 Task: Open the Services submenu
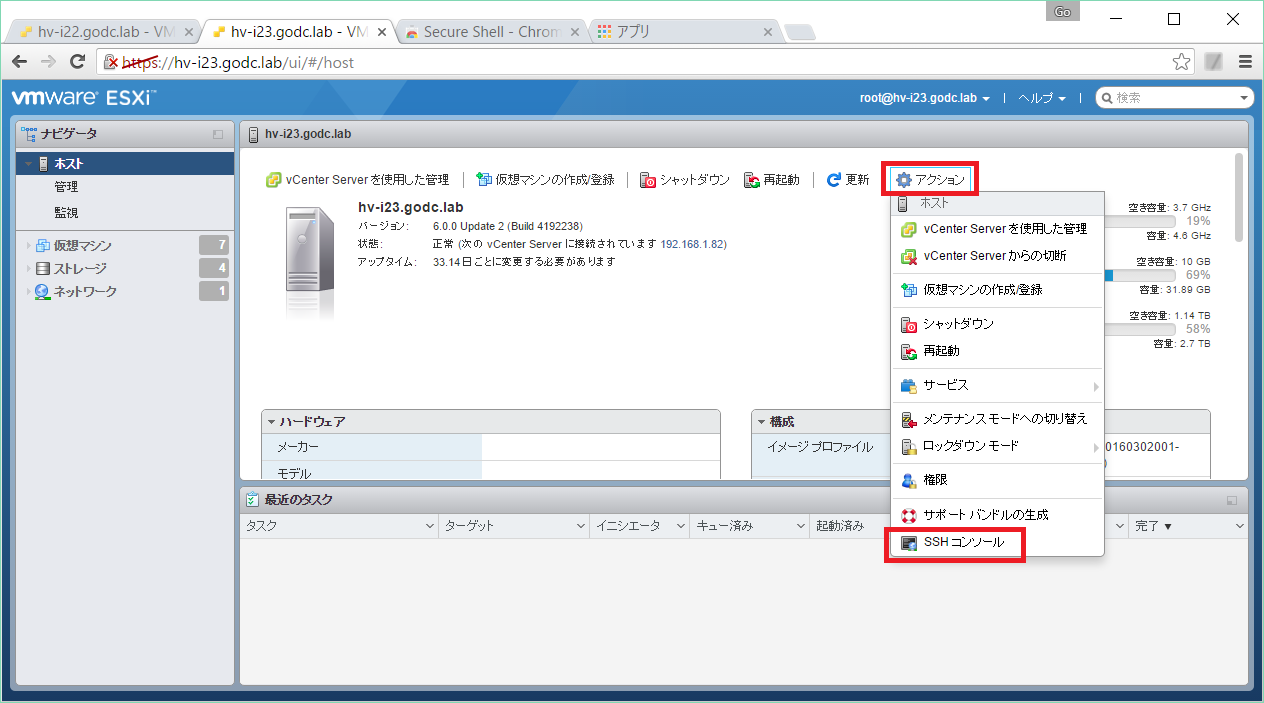point(997,386)
